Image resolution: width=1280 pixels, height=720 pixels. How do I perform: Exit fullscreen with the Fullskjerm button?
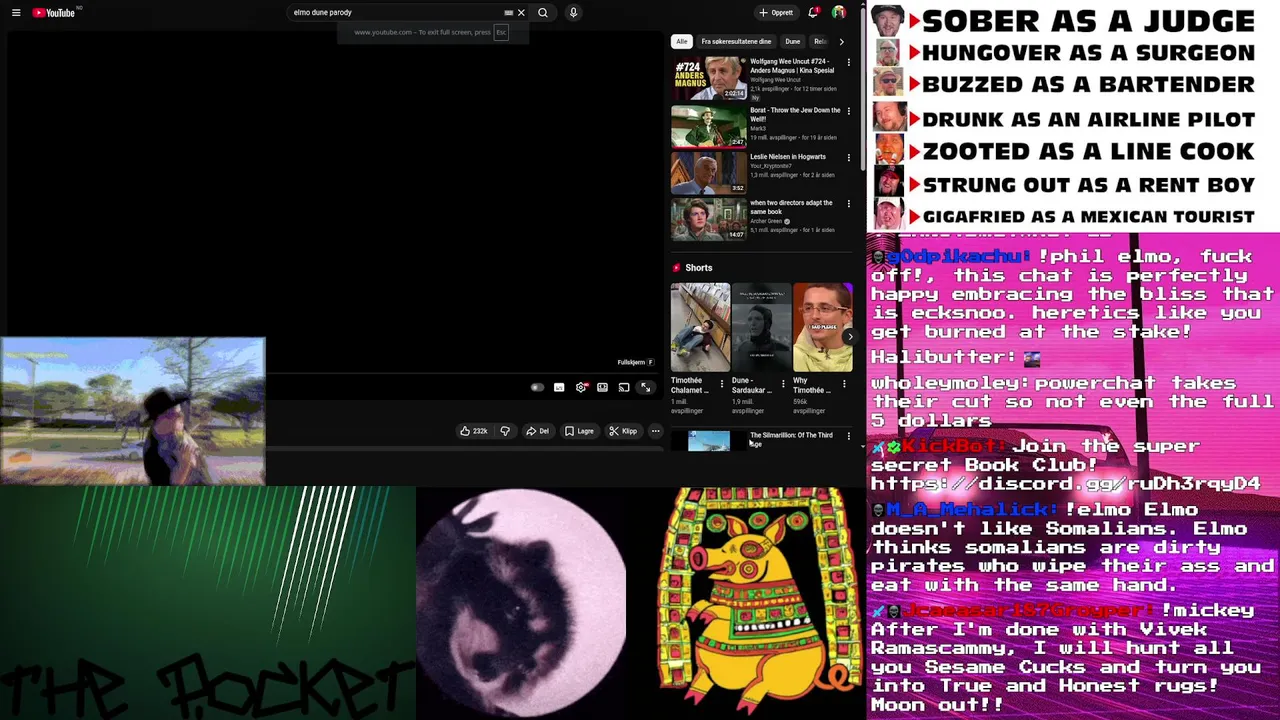[x=646, y=387]
